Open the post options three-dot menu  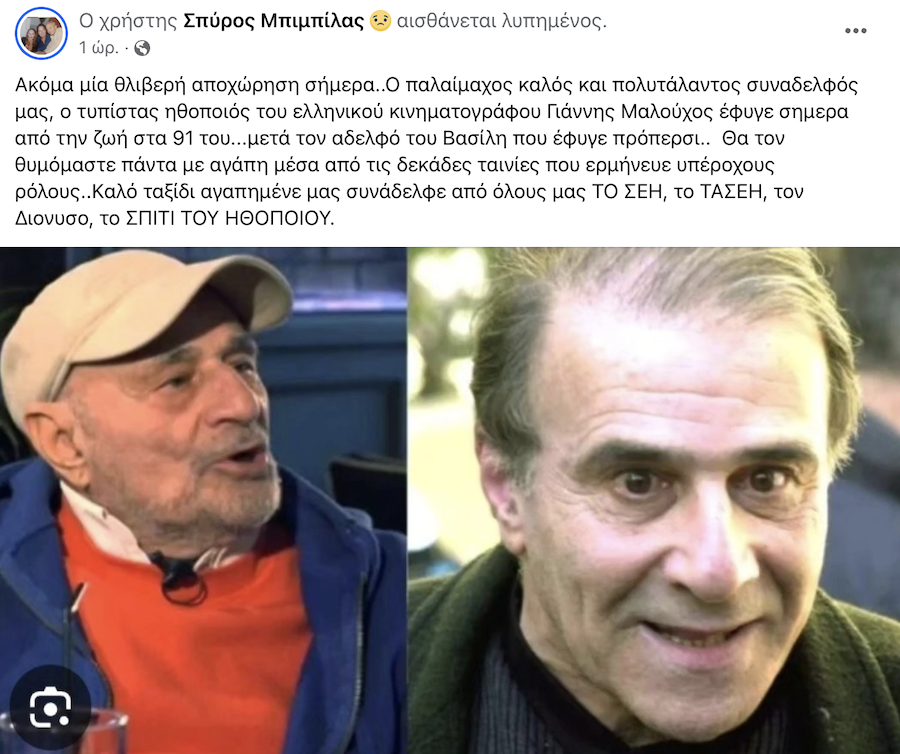click(855, 31)
